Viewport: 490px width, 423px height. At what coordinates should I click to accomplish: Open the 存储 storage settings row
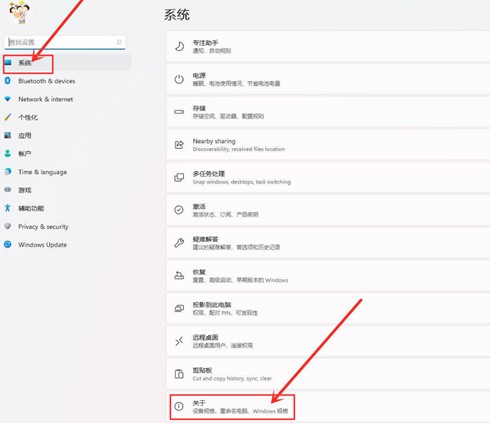[x=328, y=112]
